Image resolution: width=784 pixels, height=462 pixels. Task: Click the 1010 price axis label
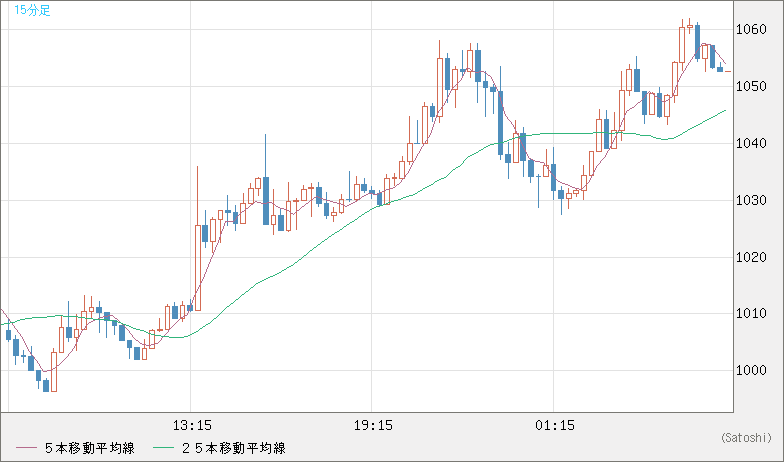(751, 314)
